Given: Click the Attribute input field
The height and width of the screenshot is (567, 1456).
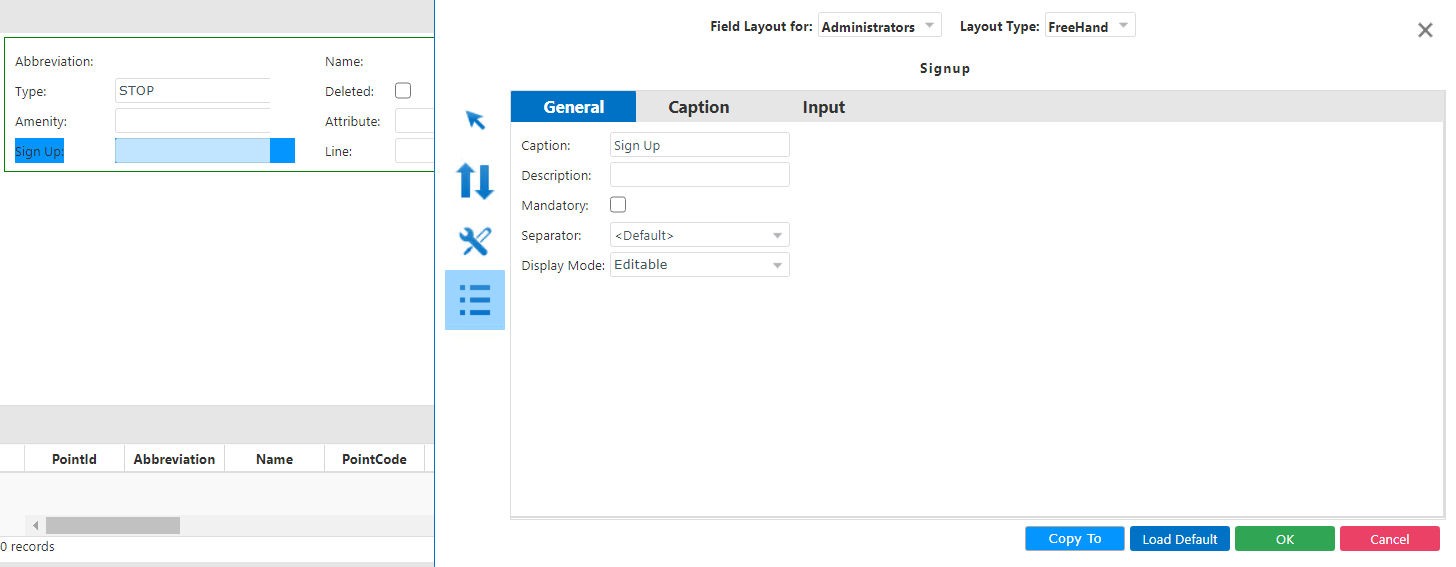Looking at the screenshot, I should (x=414, y=121).
